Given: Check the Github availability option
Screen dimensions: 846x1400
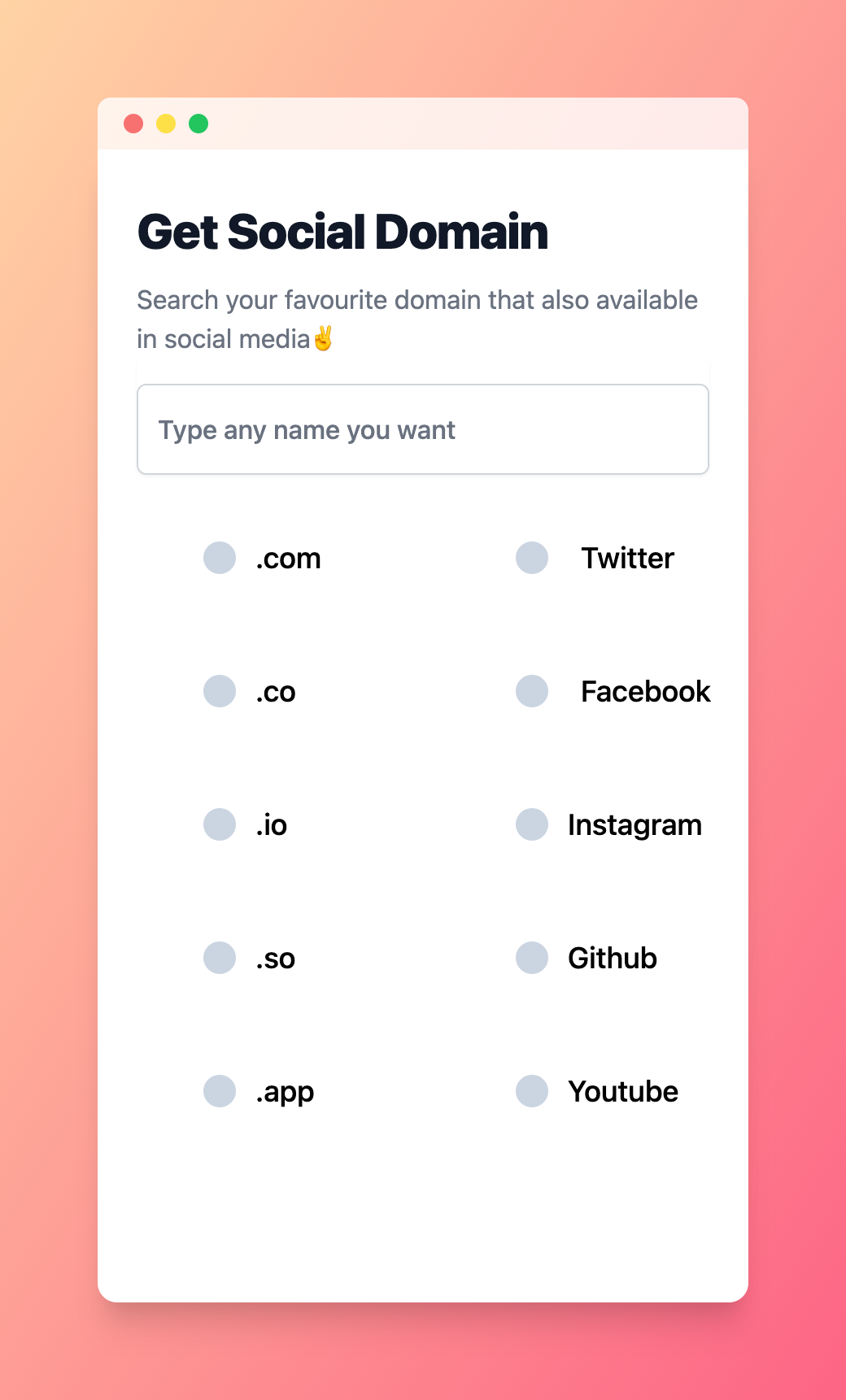Looking at the screenshot, I should [531, 958].
